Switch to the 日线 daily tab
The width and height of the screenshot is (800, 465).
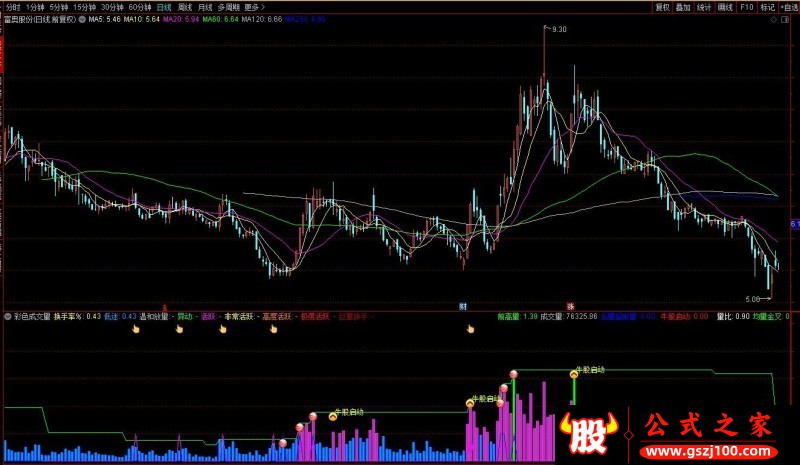coord(164,7)
